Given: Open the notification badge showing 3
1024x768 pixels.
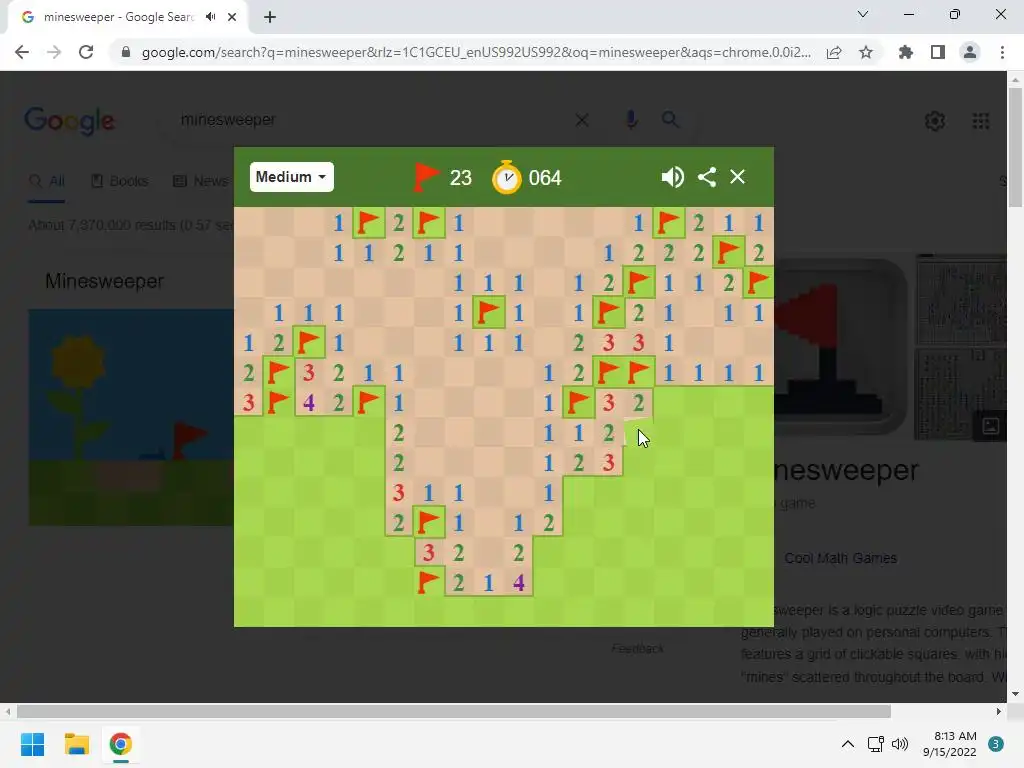Looking at the screenshot, I should coord(996,744).
